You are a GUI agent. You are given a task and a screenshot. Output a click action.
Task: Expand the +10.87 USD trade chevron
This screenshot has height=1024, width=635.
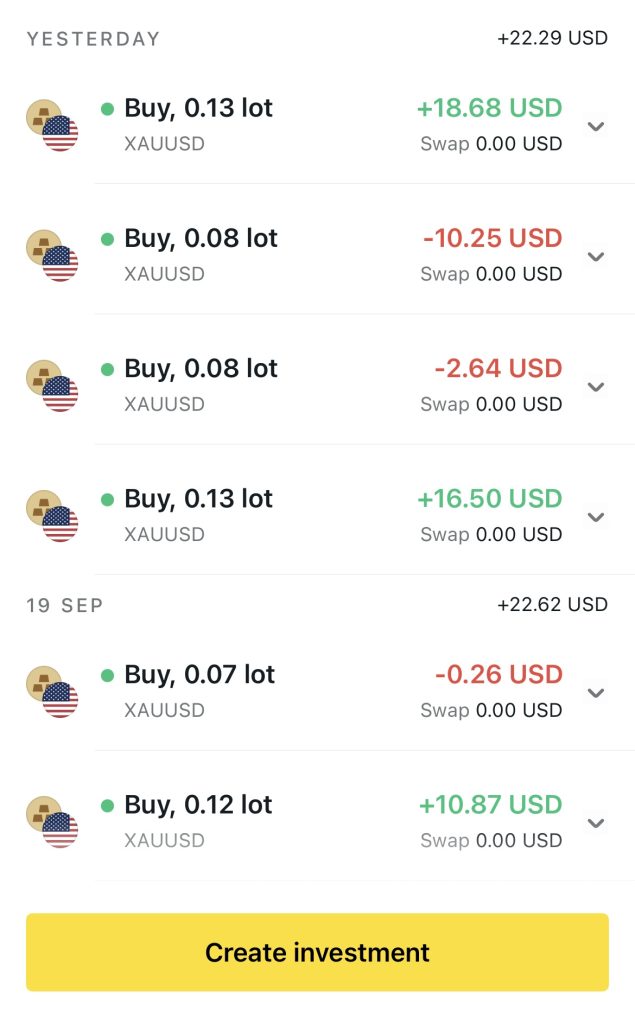(x=596, y=823)
